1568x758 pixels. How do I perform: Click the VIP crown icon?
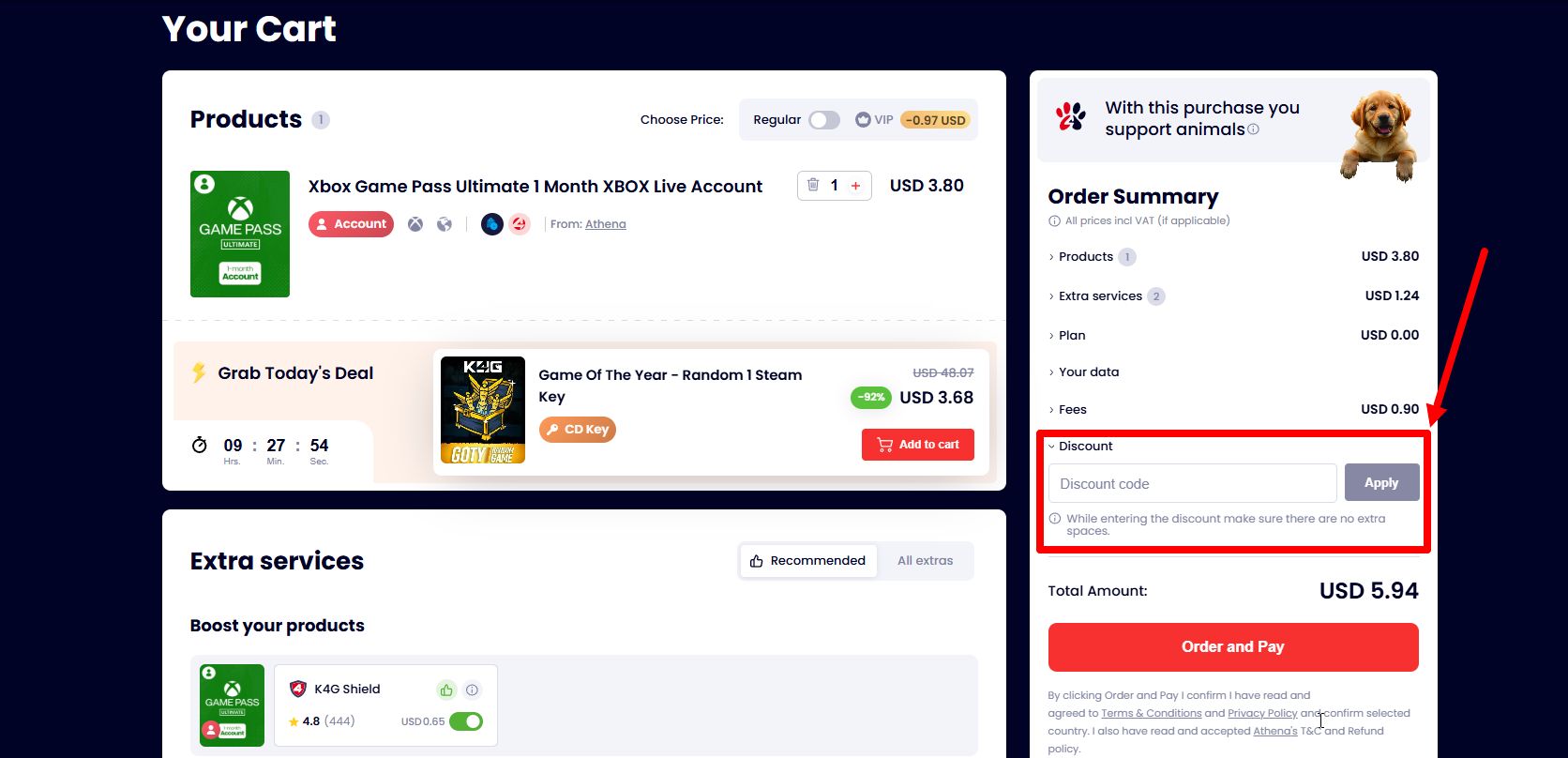coord(863,120)
